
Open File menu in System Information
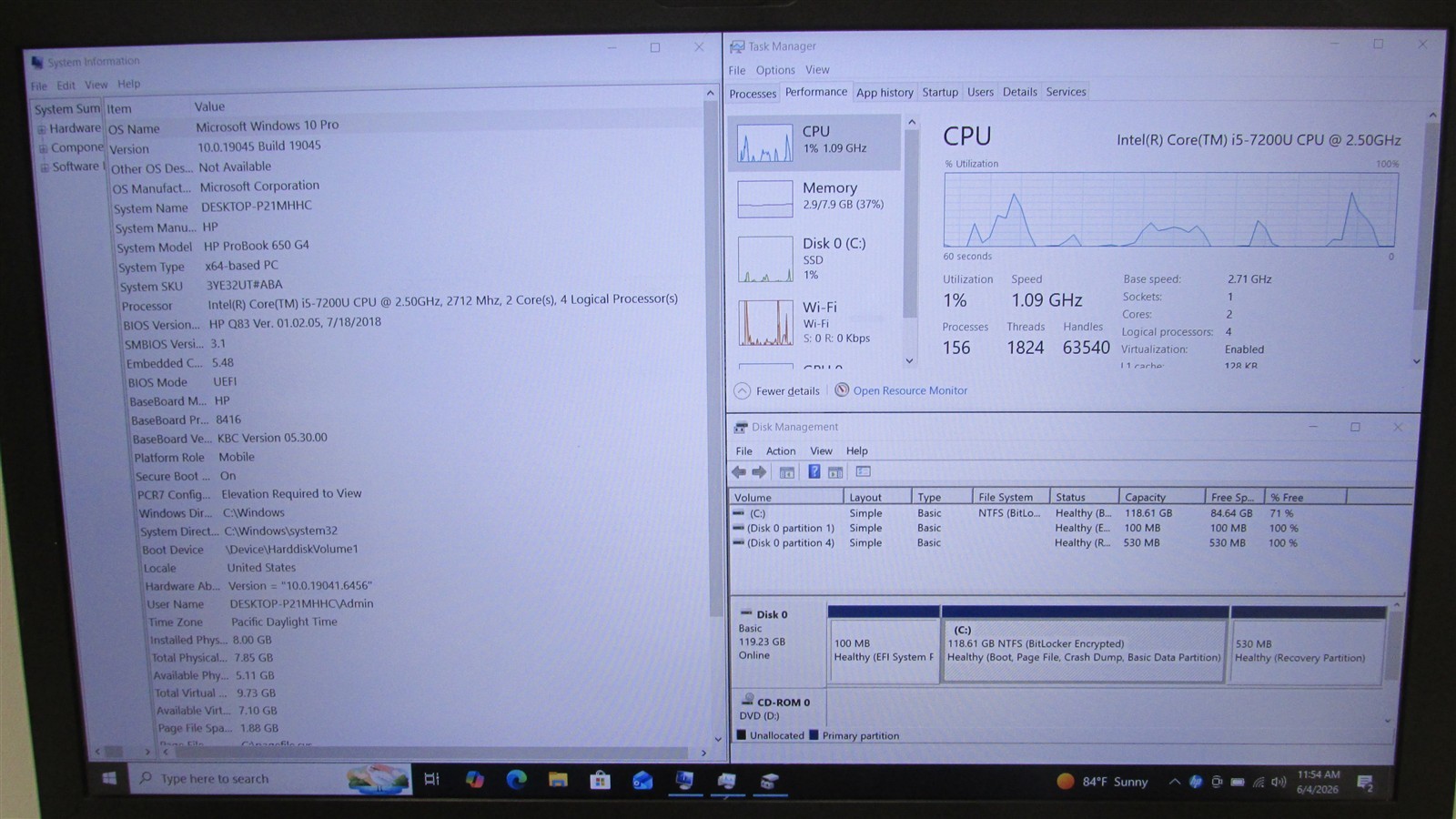(x=39, y=86)
